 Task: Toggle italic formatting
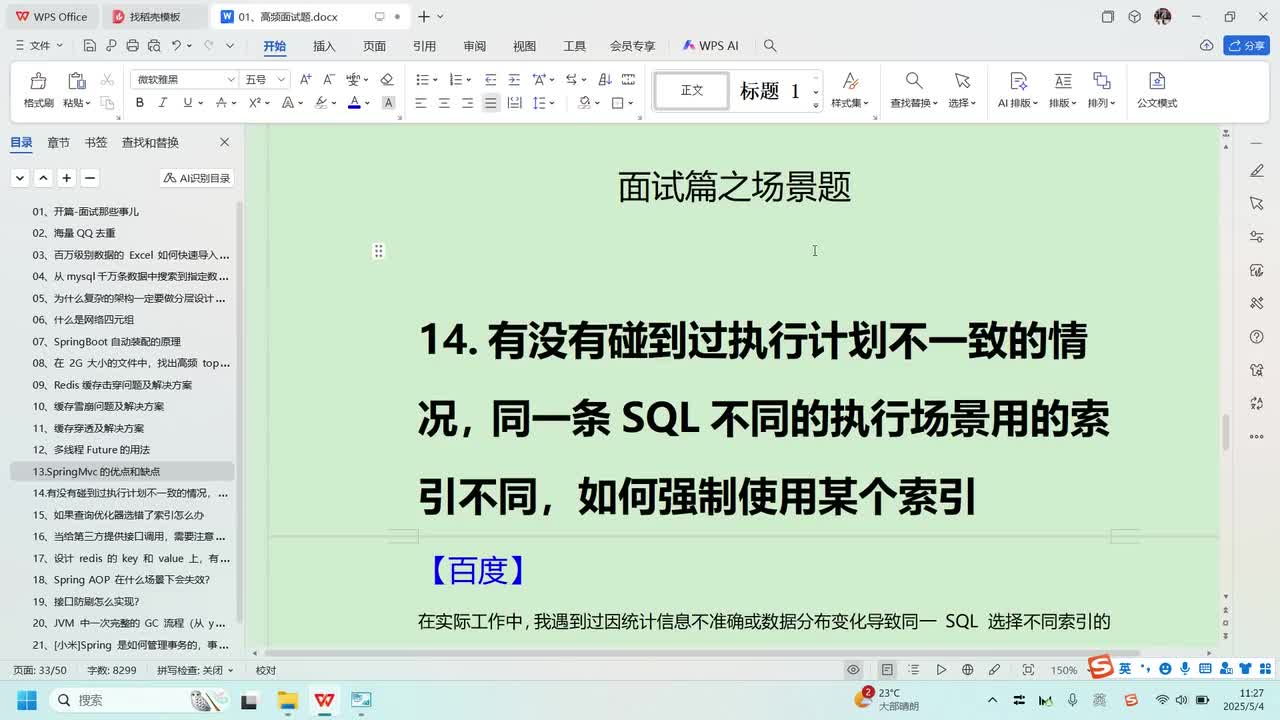pyautogui.click(x=163, y=103)
